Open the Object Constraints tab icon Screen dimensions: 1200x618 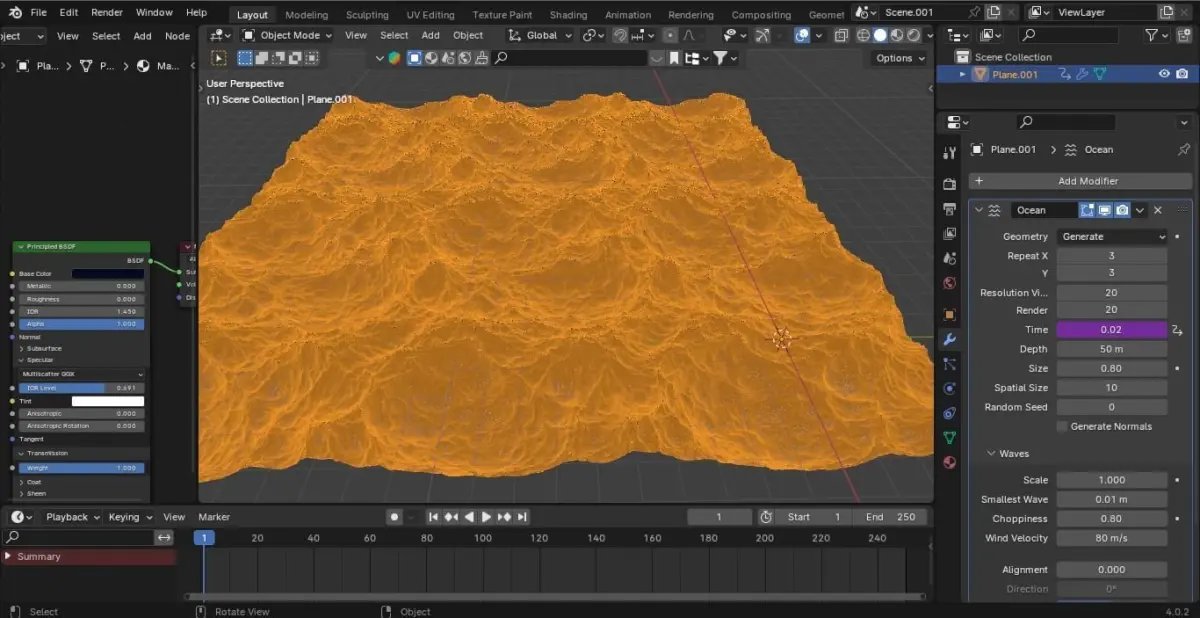point(950,413)
